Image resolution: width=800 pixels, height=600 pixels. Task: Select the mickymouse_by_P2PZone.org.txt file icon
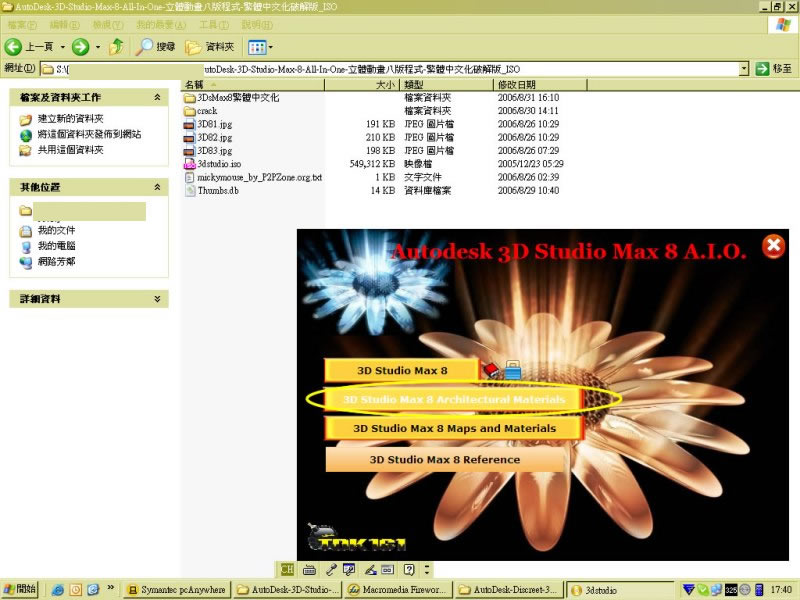coord(189,177)
